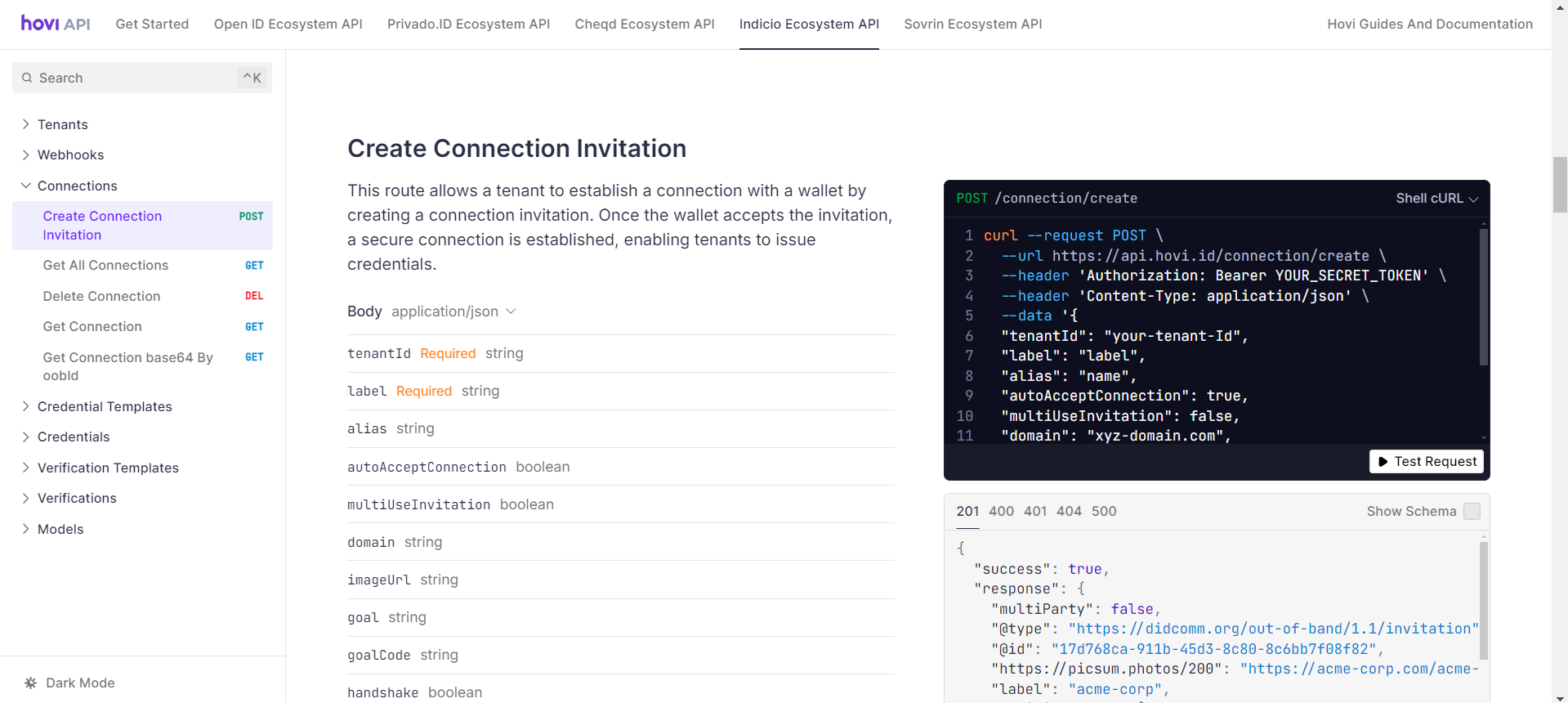Screen dimensions: 1568x703
Task: Enable the Show Schema checkbox
Action: click(x=1472, y=511)
